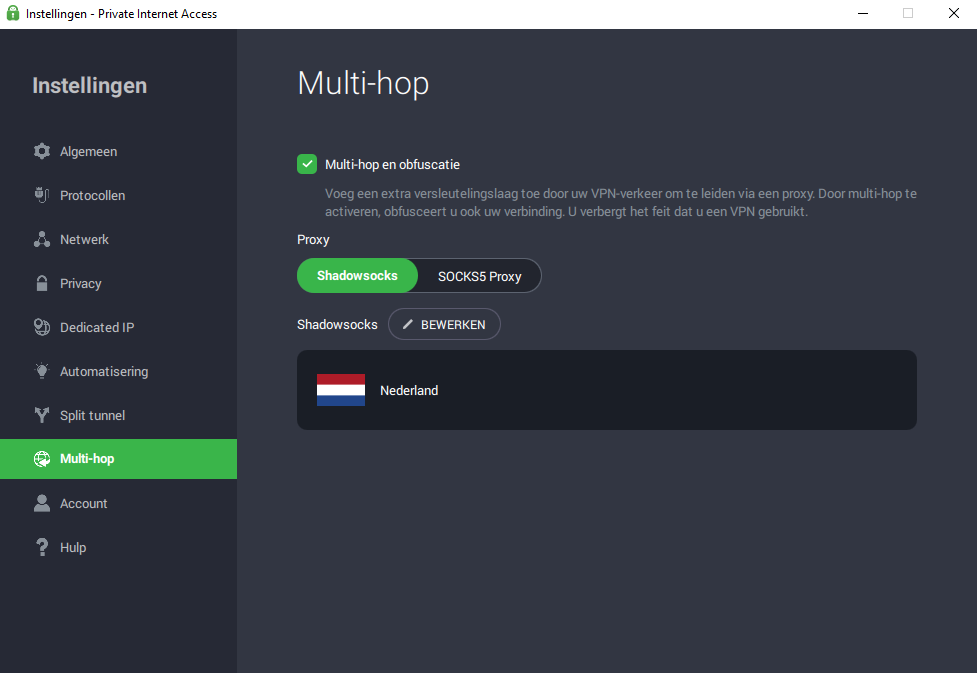Viewport: 977px width, 673px height.
Task: Click the Protocollen plug icon
Action: (x=42, y=196)
